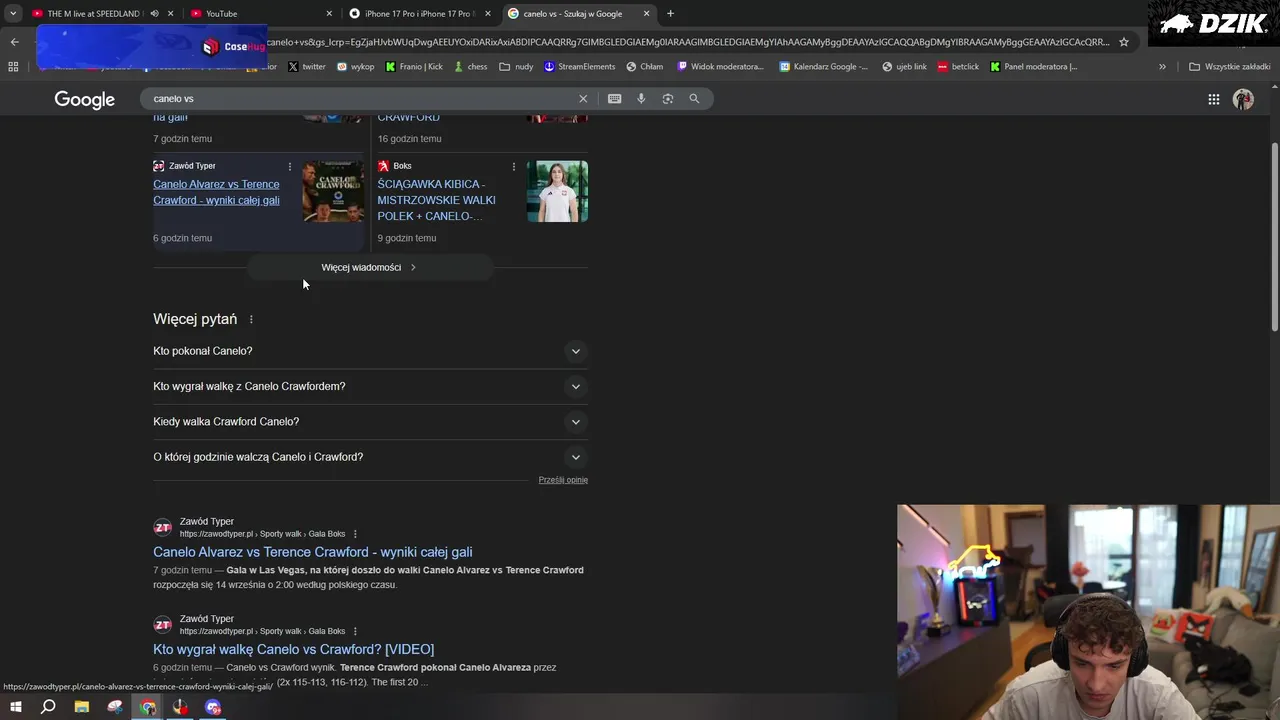Expand 'Kiedy walka Crawford Canelo?' question
Image resolution: width=1280 pixels, height=720 pixels.
370,422
